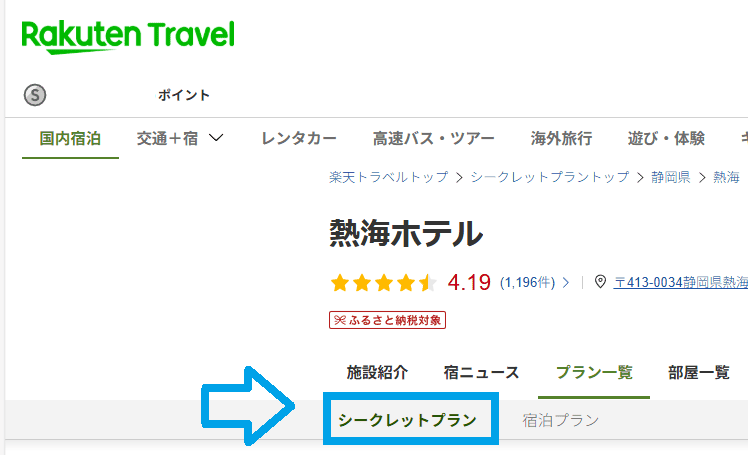Go to the 海外旅行 section

click(561, 139)
